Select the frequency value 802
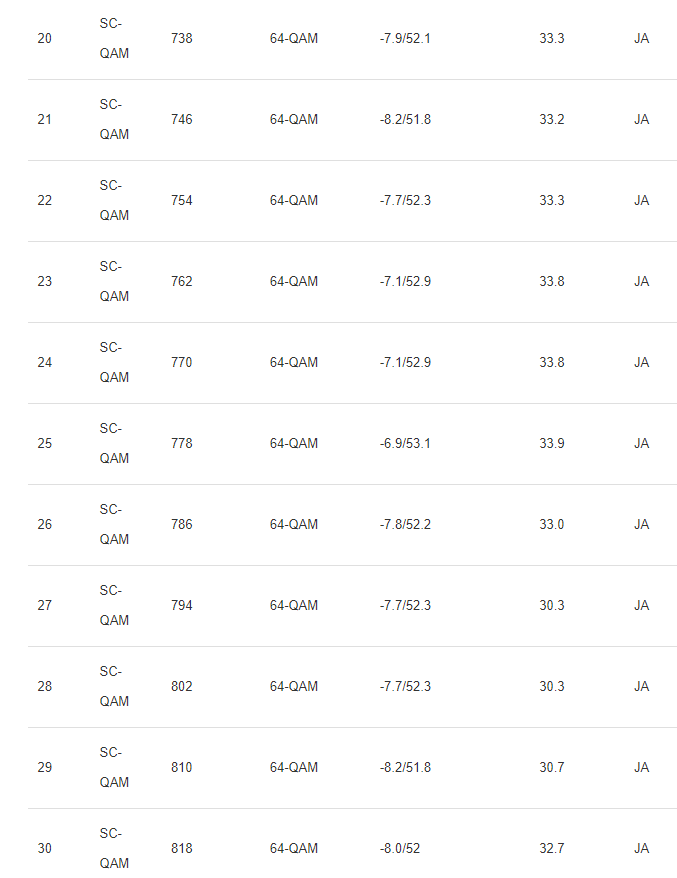This screenshot has width=677, height=878. pos(182,687)
